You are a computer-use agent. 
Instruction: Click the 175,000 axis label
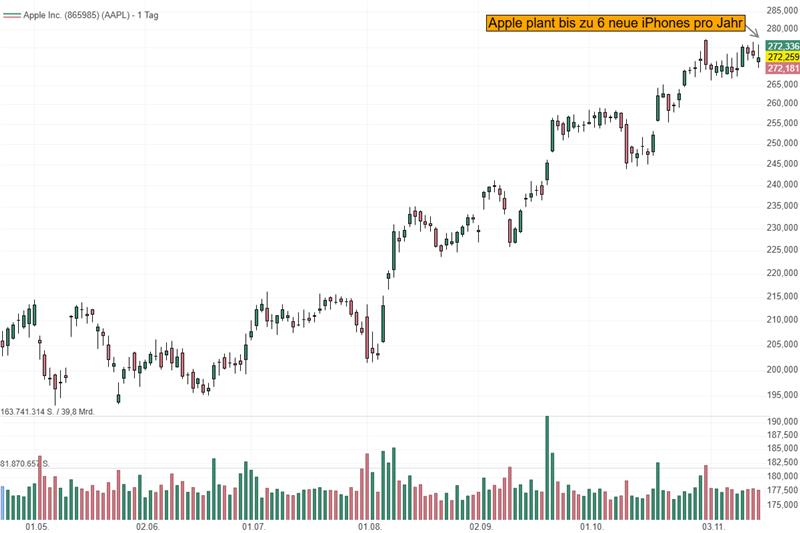click(x=782, y=505)
